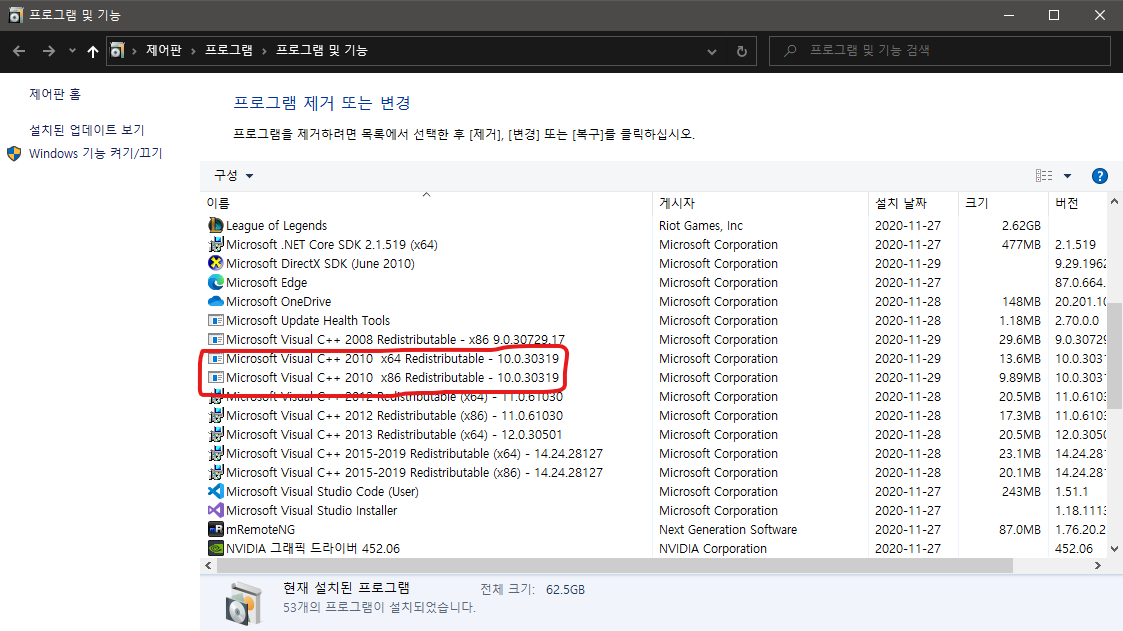Click the Visual C++ 2015-2019 (x64) icon
Image resolution: width=1123 pixels, height=631 pixels.
(216, 453)
